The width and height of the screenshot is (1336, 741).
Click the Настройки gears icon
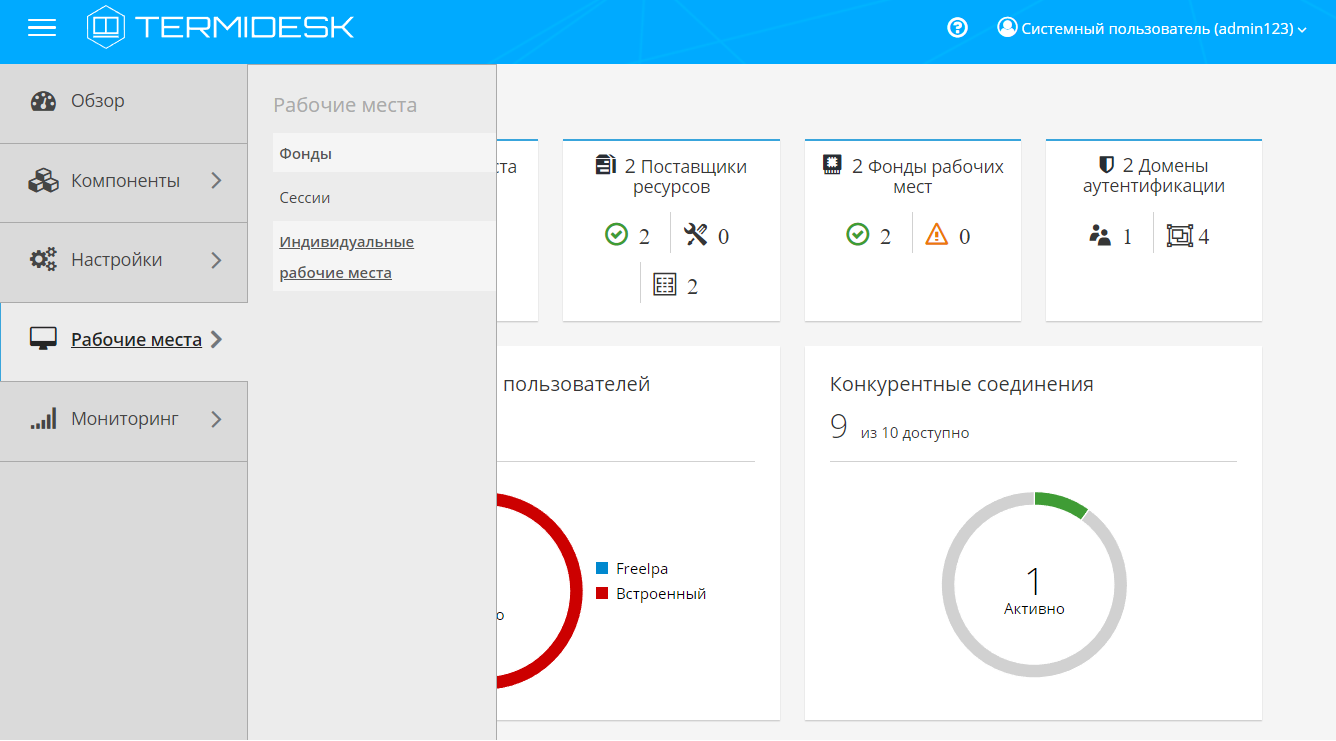43,260
